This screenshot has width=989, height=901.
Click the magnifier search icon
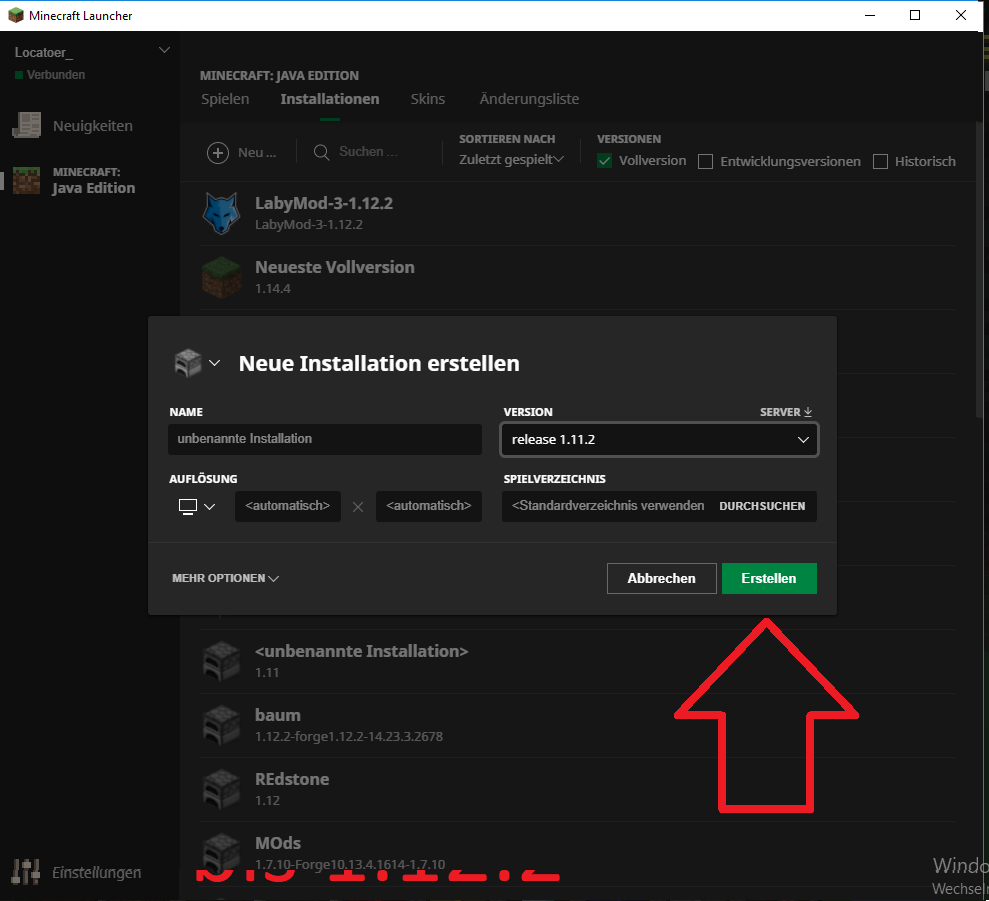(x=321, y=153)
